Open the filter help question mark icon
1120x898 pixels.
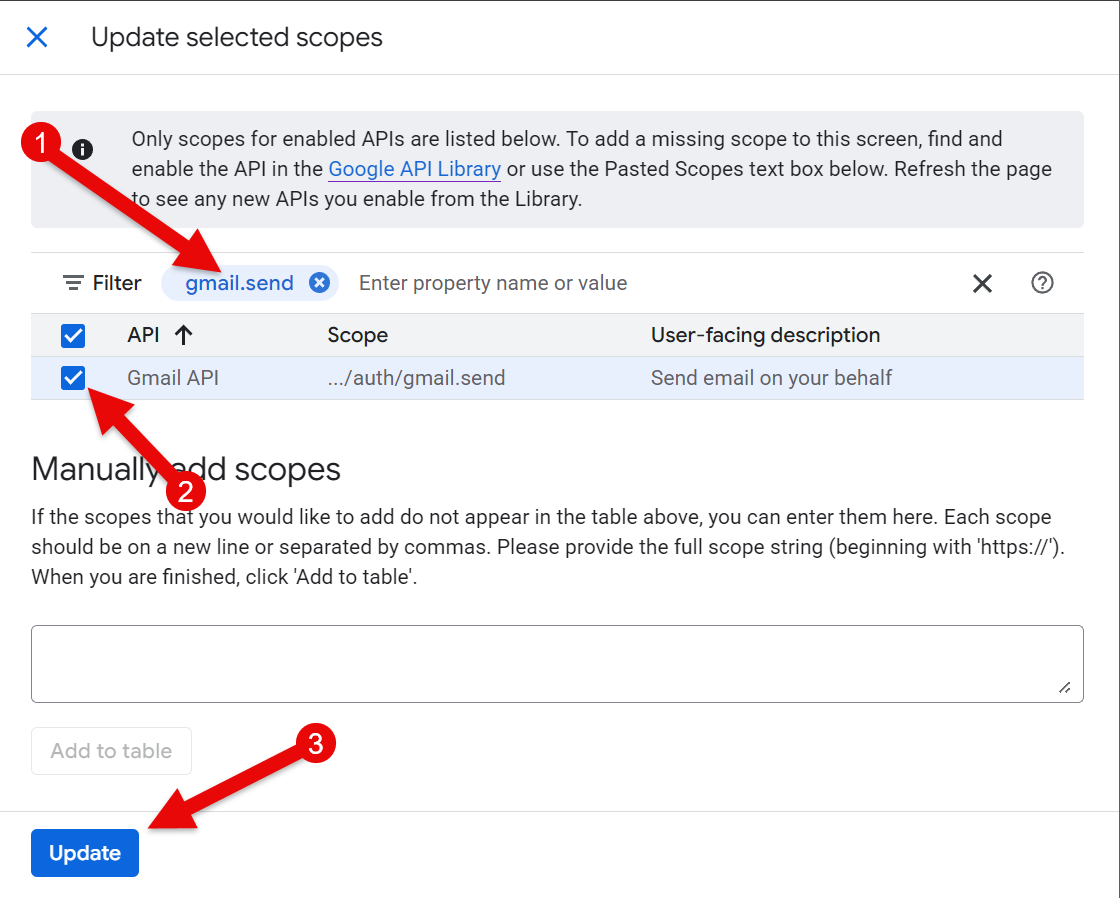1042,283
